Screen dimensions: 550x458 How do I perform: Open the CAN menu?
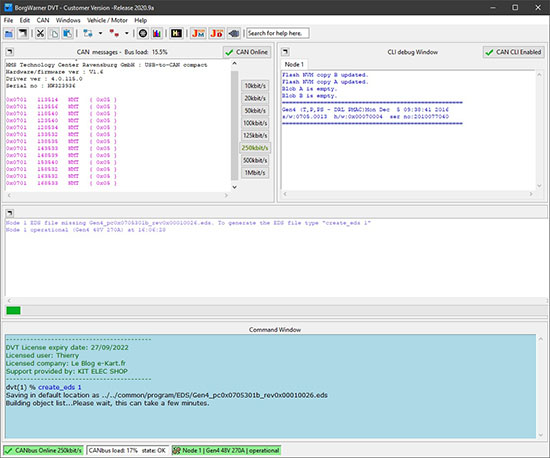[43, 20]
